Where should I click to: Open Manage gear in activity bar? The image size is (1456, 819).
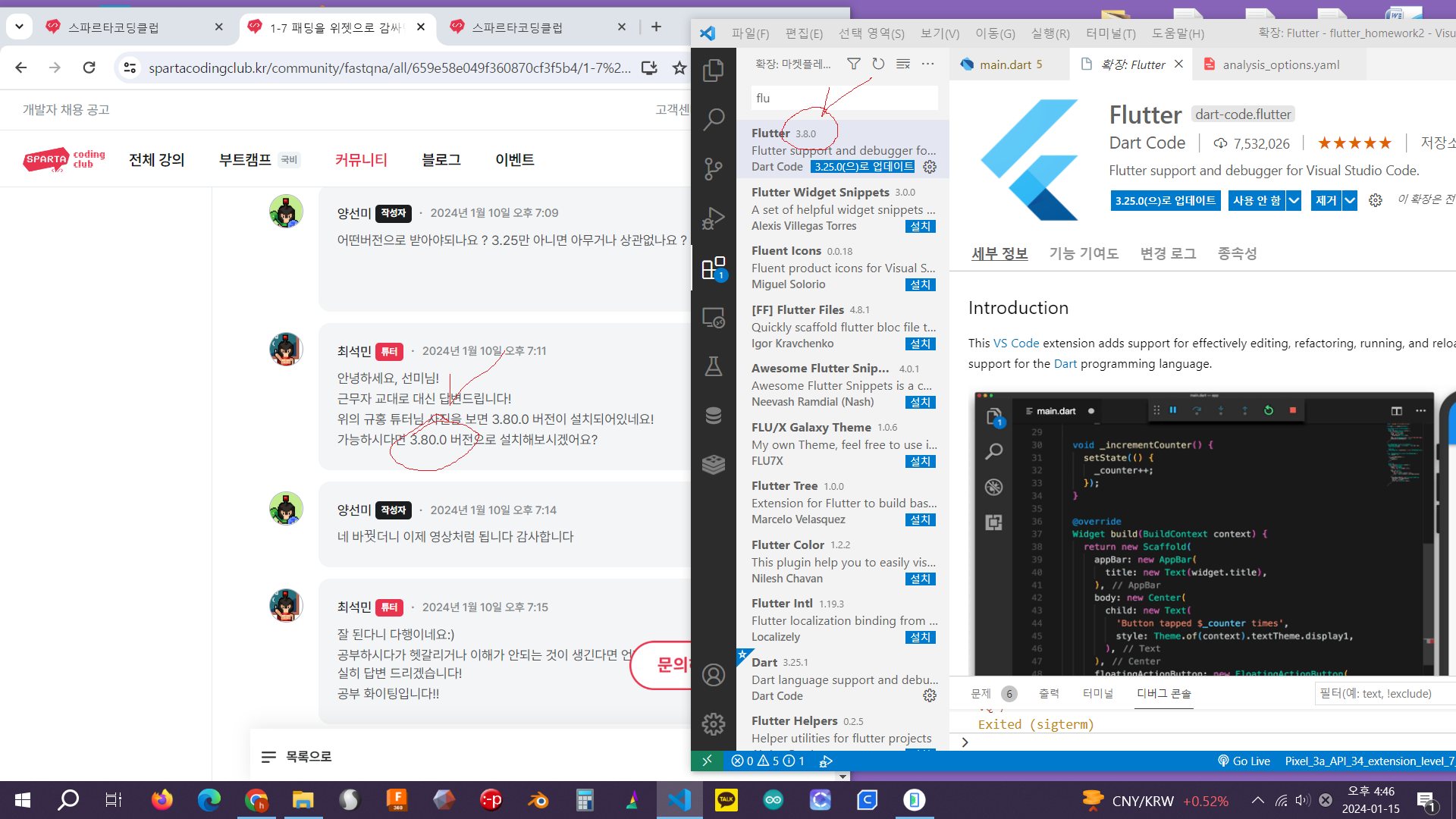tap(714, 724)
